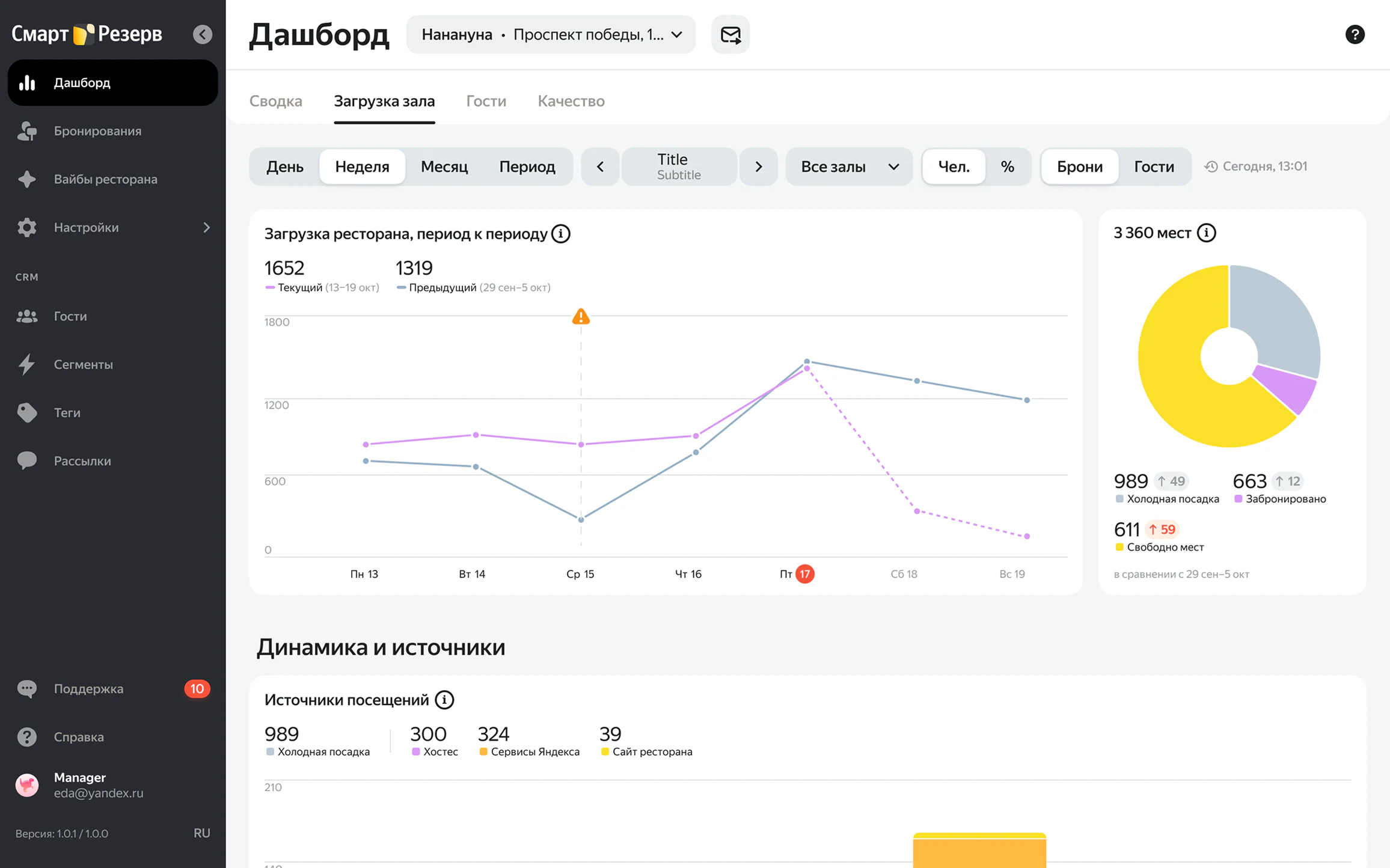Open Дашборд in the sidebar menu
This screenshot has height=868, width=1390.
pos(113,82)
